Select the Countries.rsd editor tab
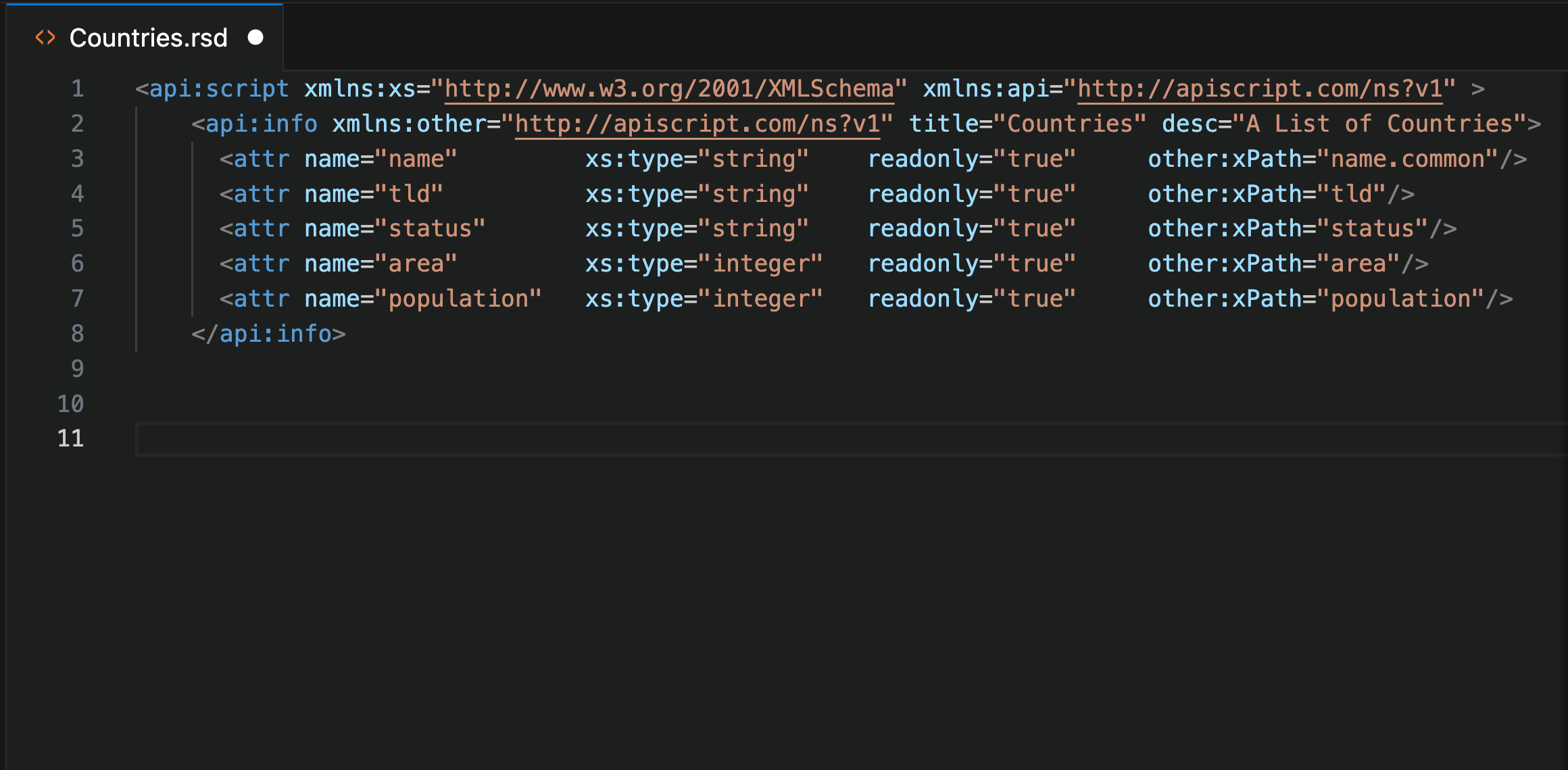 148,38
